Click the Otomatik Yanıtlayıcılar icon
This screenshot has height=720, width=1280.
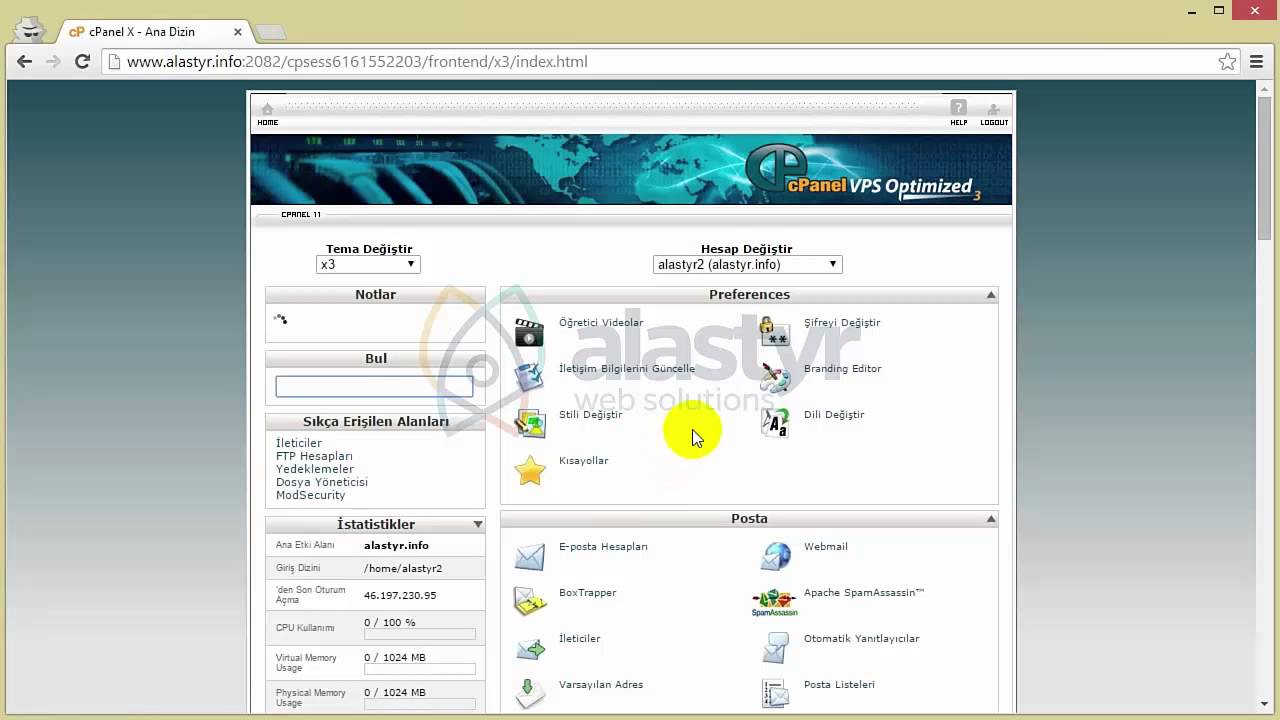click(x=774, y=647)
